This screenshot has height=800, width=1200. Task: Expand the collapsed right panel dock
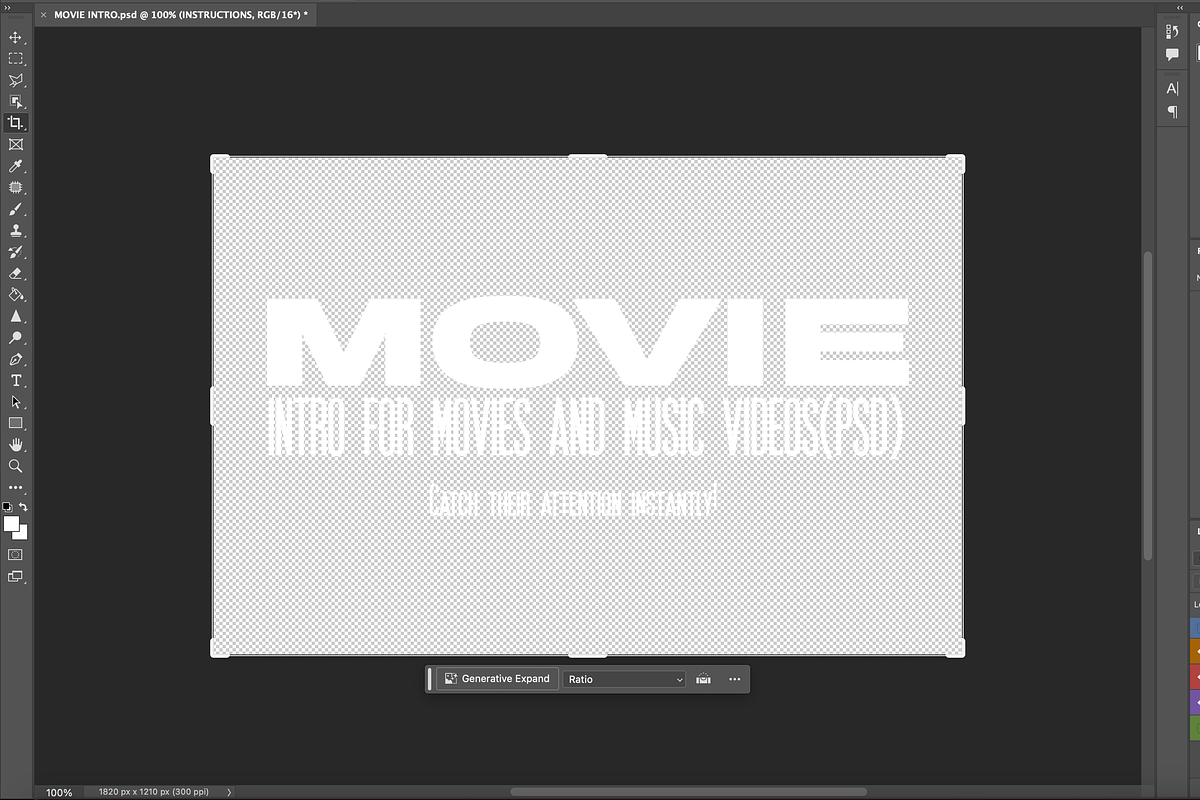[x=1180, y=7]
